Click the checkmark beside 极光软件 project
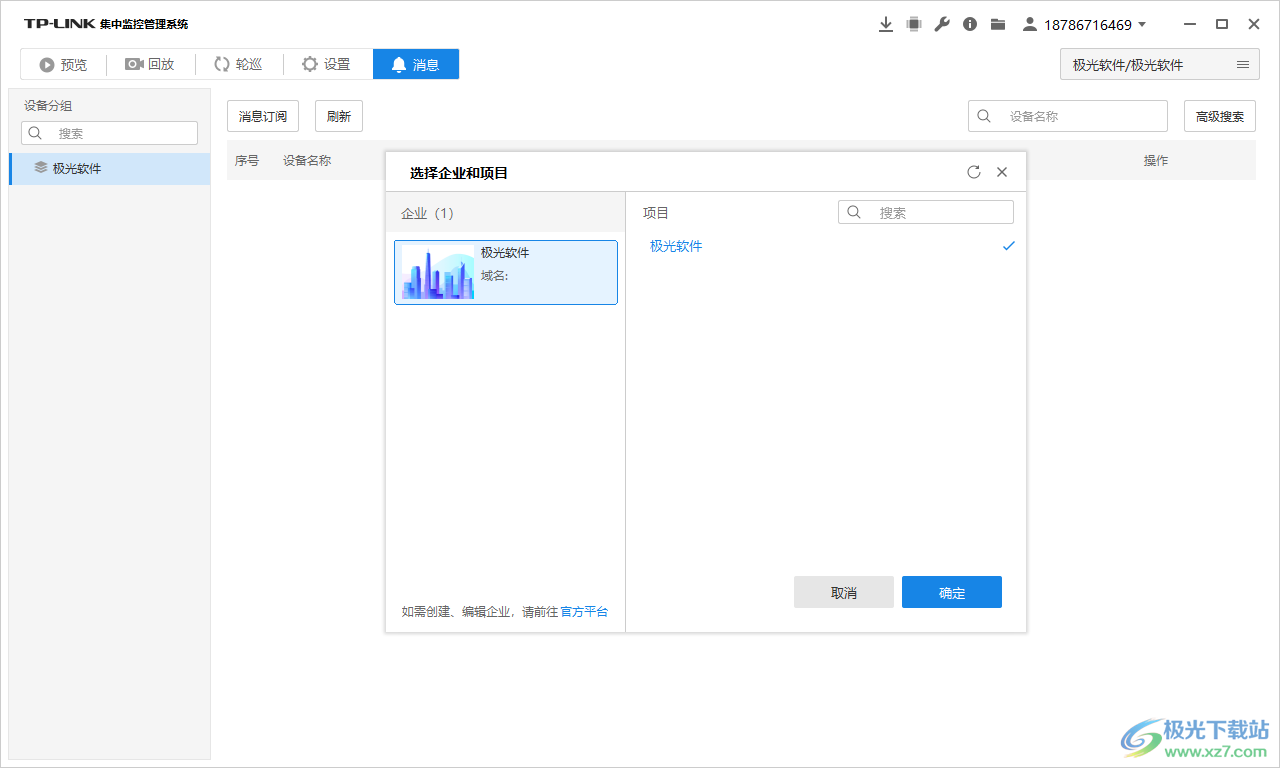 [1008, 246]
